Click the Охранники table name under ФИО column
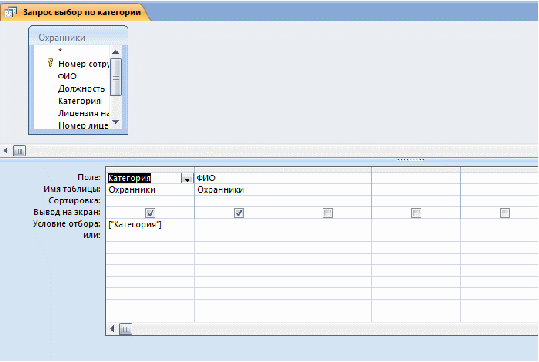The width and height of the screenshot is (539, 362). coord(221,190)
